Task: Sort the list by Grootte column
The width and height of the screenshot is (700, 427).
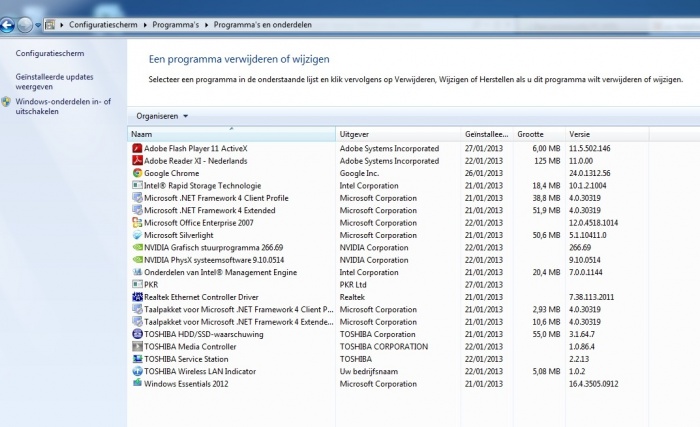Action: click(539, 134)
